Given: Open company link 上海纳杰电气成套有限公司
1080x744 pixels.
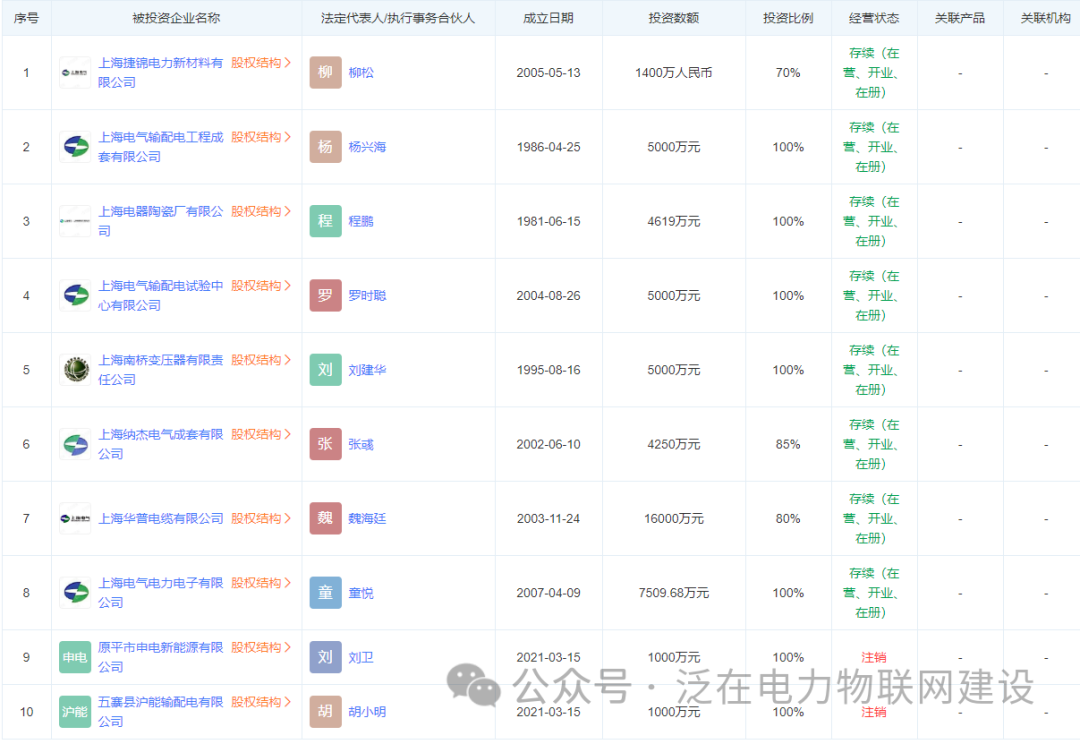Looking at the screenshot, I should tap(160, 444).
